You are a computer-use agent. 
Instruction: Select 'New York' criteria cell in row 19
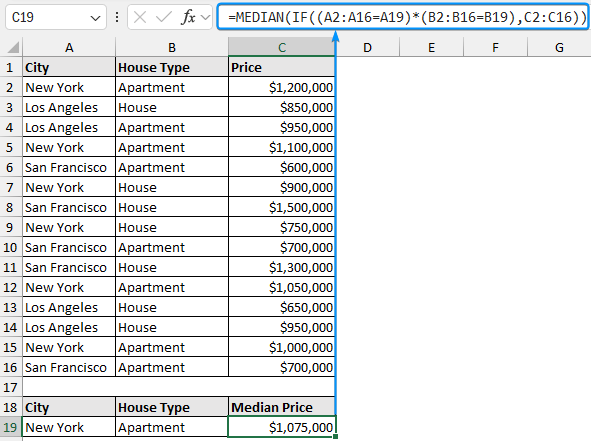[x=69, y=427]
